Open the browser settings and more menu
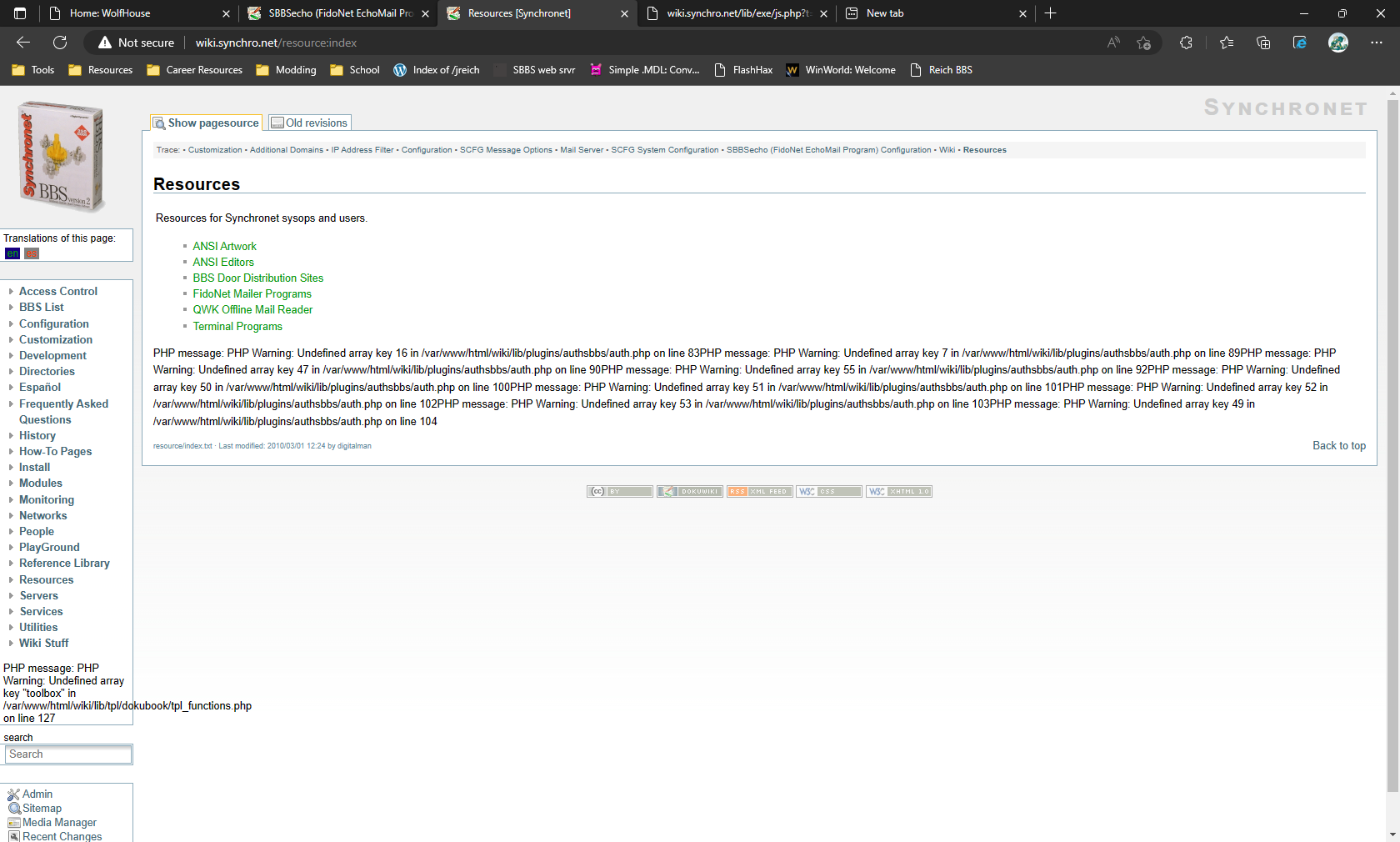 click(1377, 43)
